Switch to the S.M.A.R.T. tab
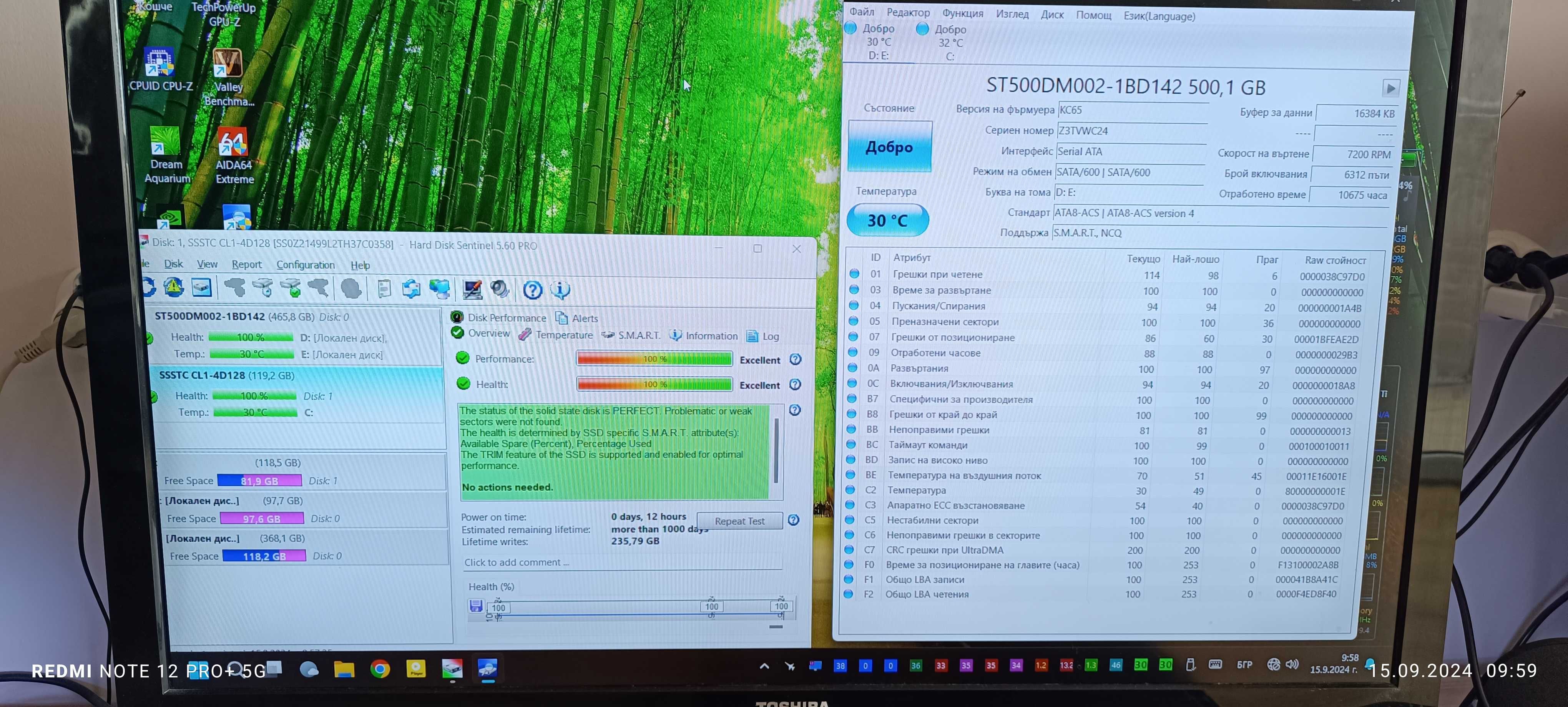1568x707 pixels. coord(631,336)
